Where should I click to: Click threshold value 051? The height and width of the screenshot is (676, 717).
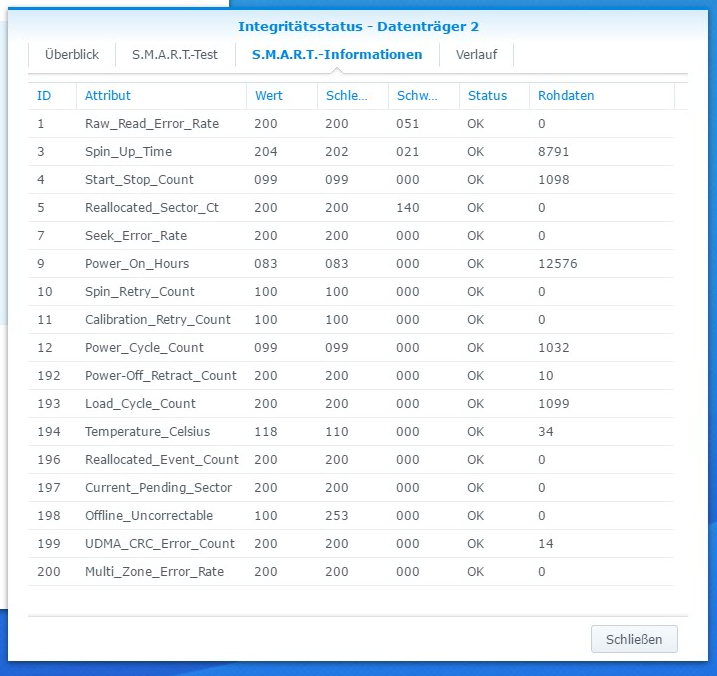coord(407,123)
